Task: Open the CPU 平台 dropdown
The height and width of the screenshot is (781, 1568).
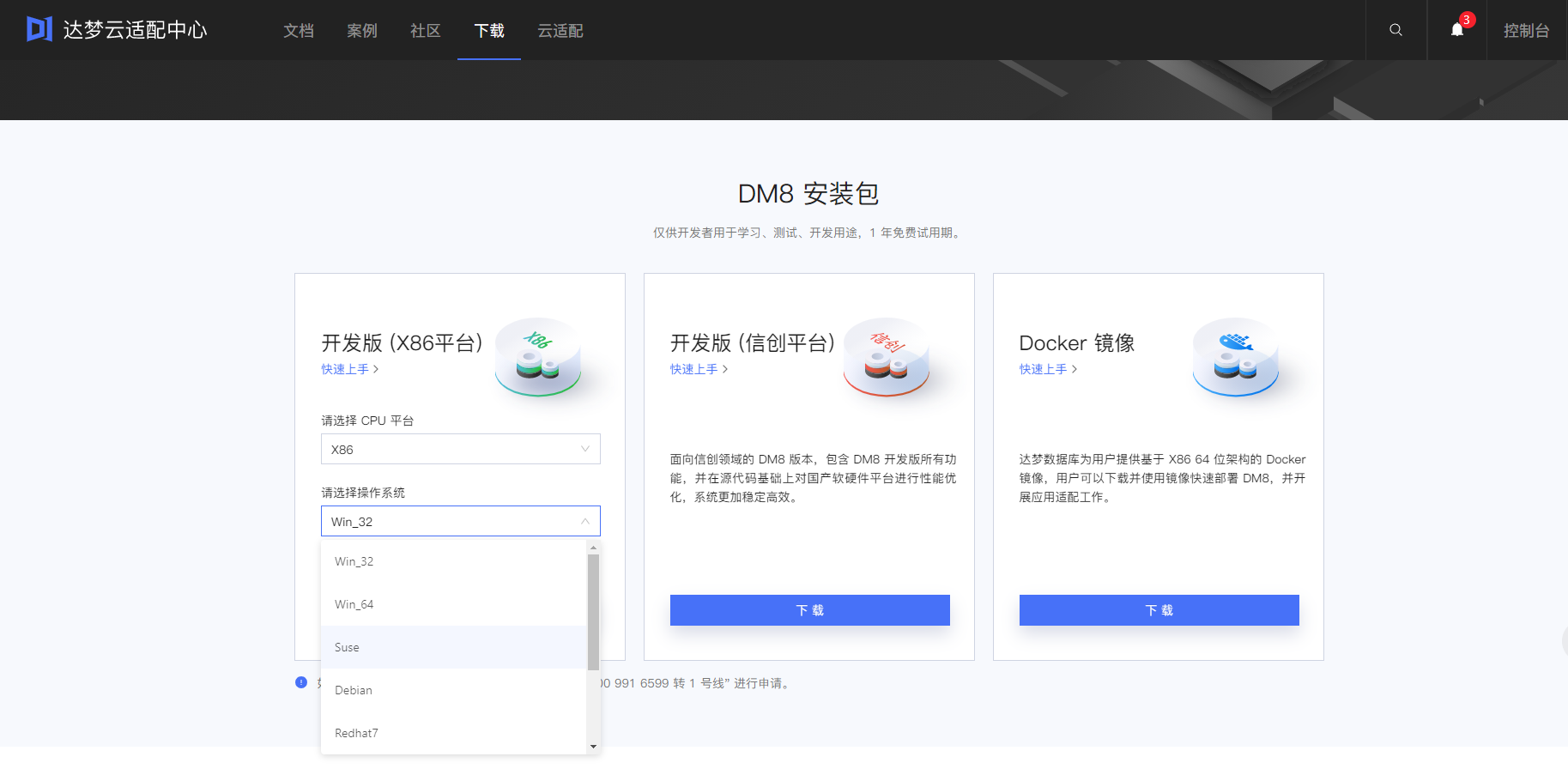Action: tap(460, 448)
